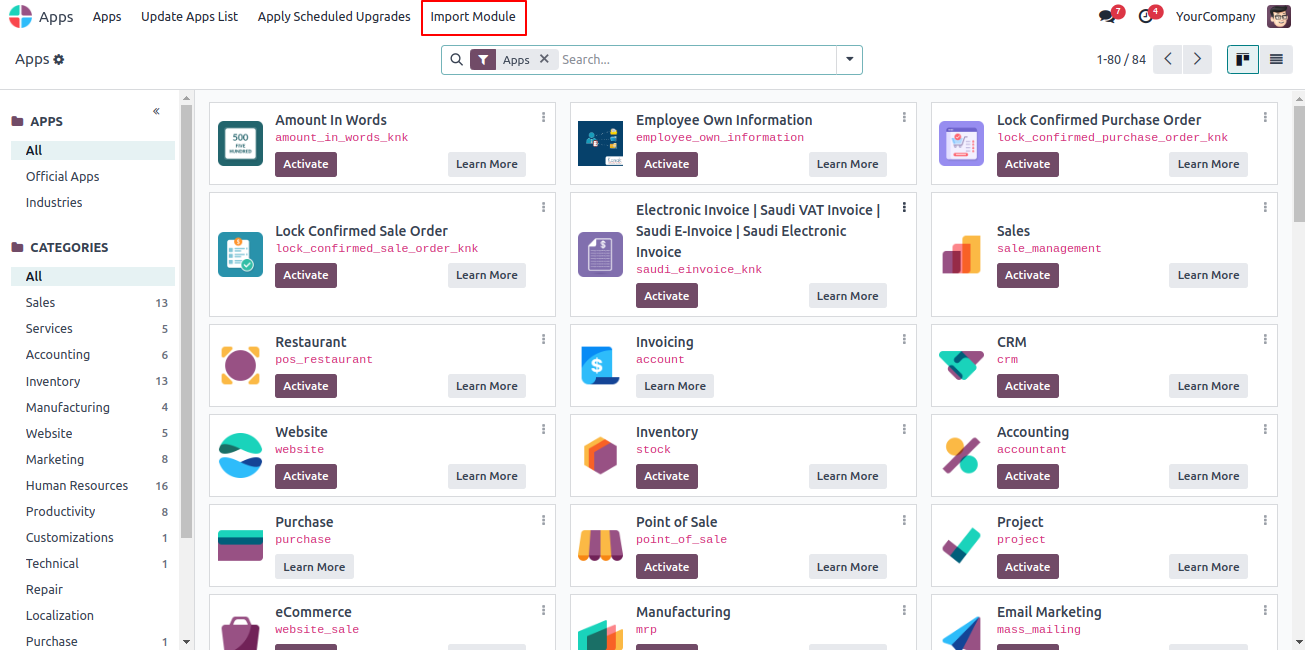
Task: Click the Inventory app icon
Action: point(600,455)
